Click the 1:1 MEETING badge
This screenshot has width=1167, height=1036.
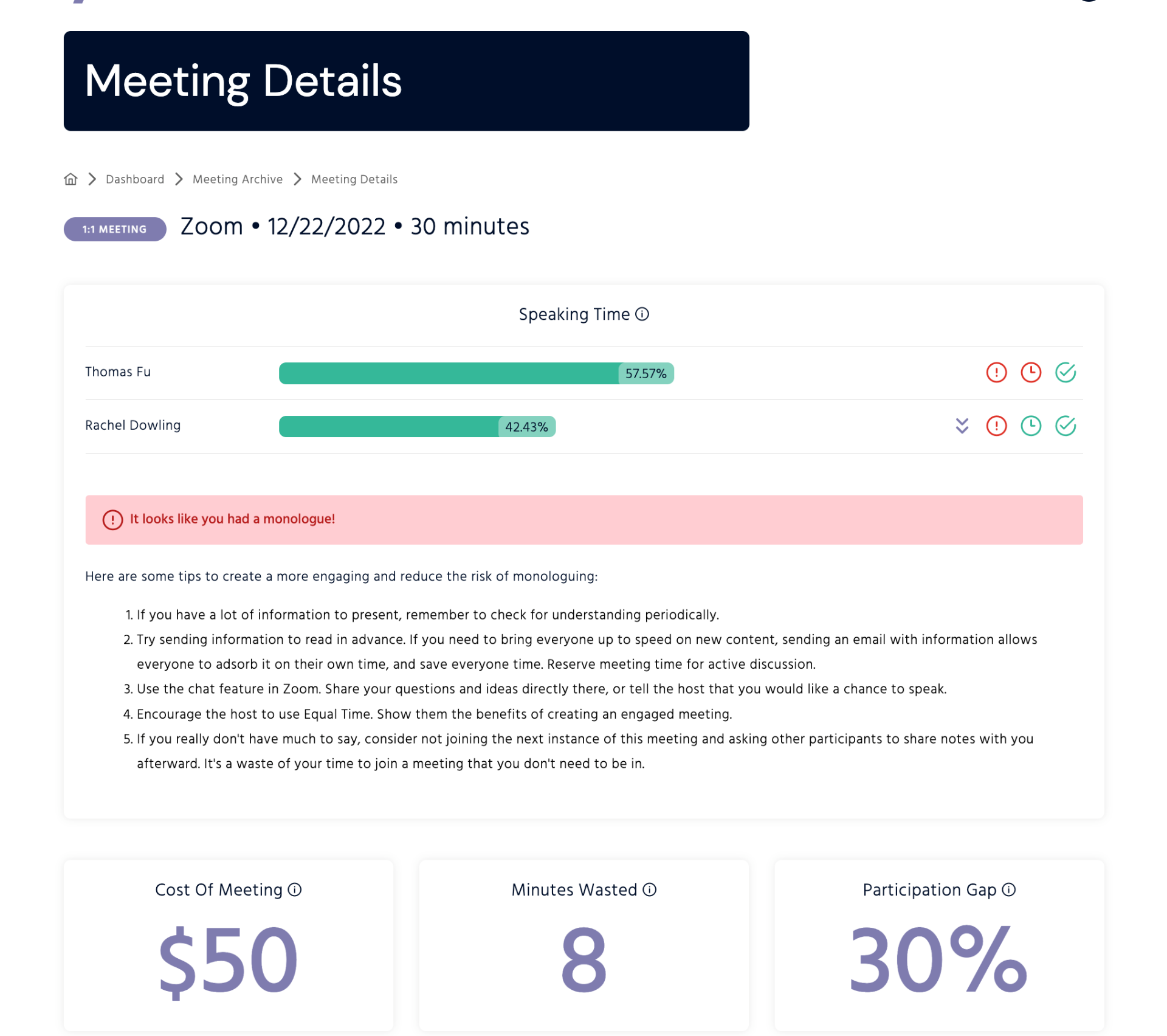point(115,229)
